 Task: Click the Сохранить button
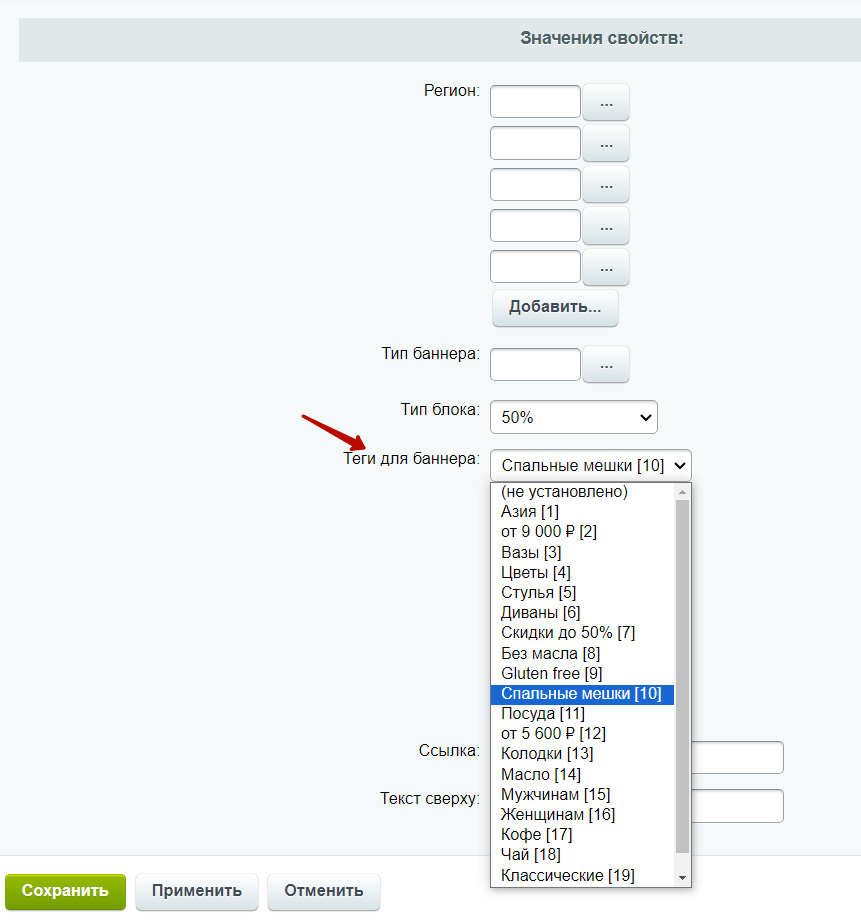coord(65,891)
